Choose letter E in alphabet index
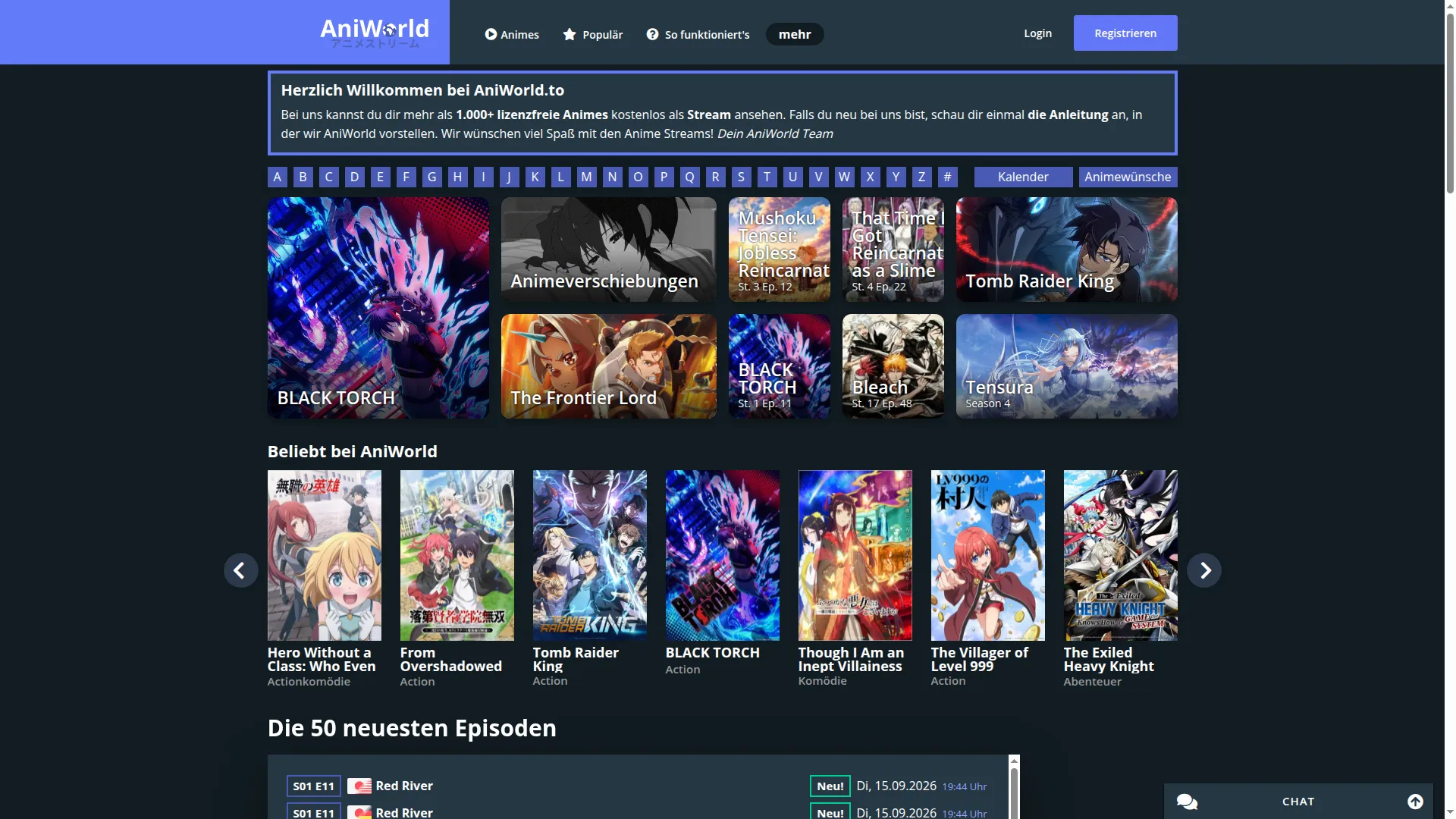1456x819 pixels. pos(381,177)
